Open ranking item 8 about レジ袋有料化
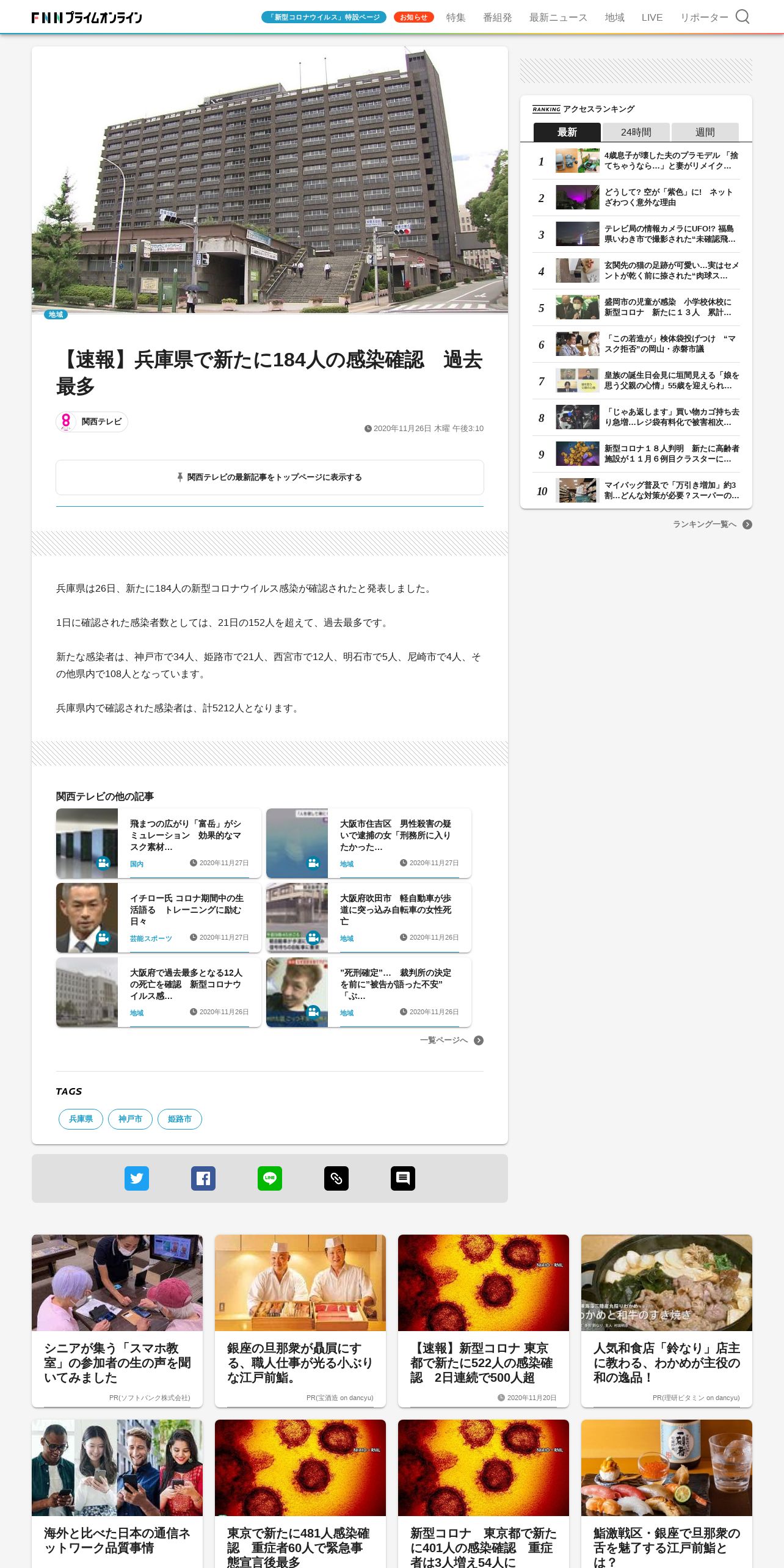Image resolution: width=784 pixels, height=1568 pixels. (x=636, y=418)
